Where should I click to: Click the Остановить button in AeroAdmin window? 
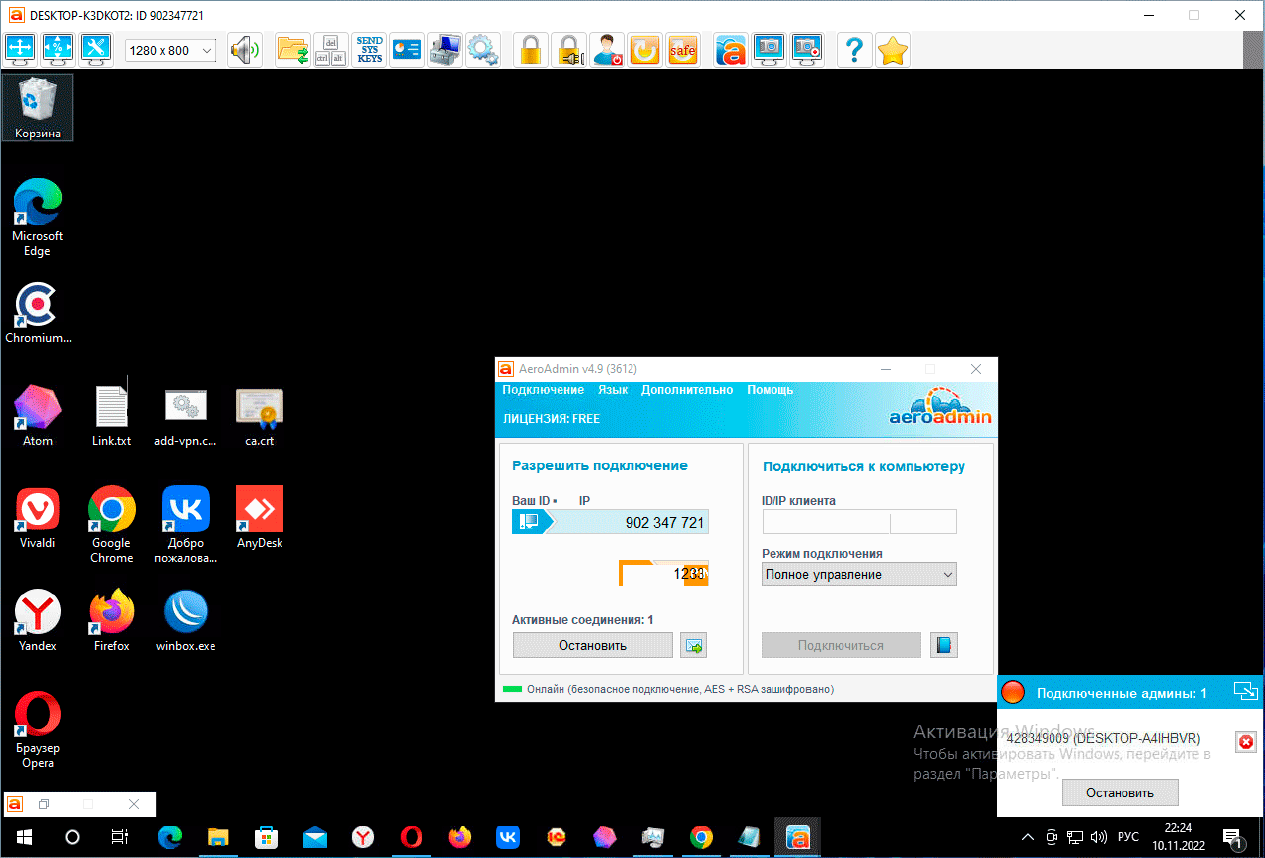[593, 645]
